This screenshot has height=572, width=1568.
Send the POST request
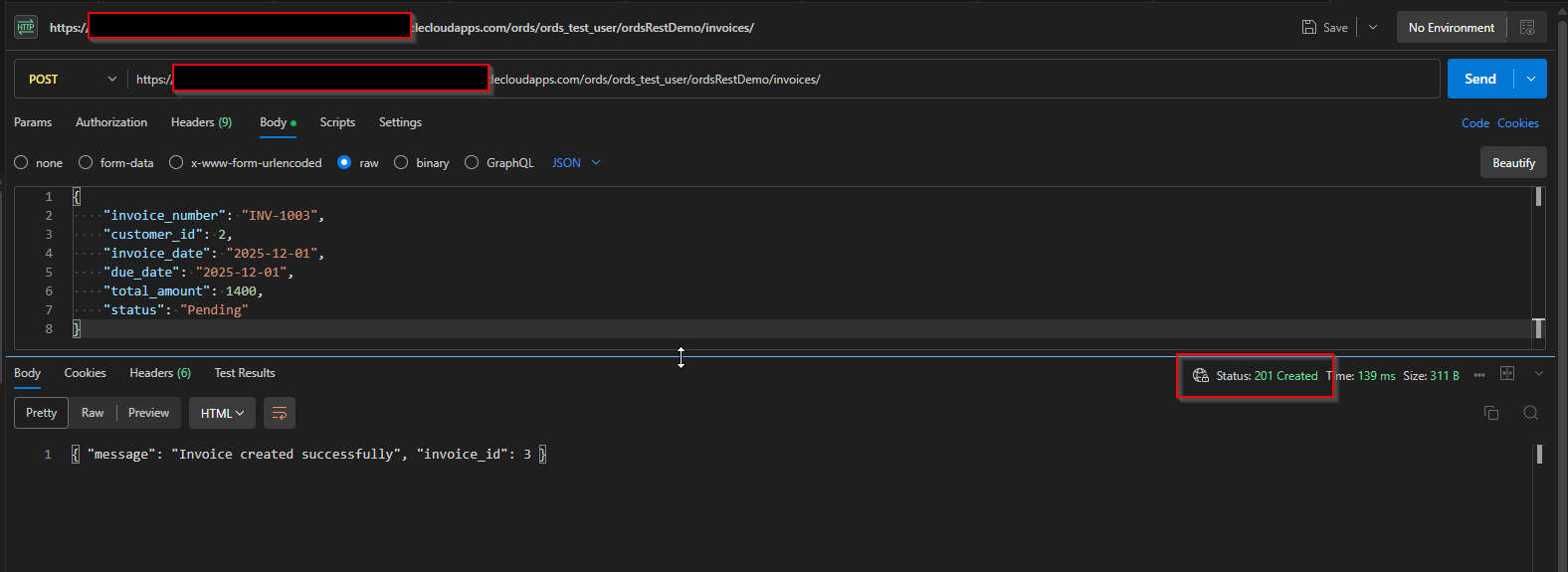(x=1480, y=79)
